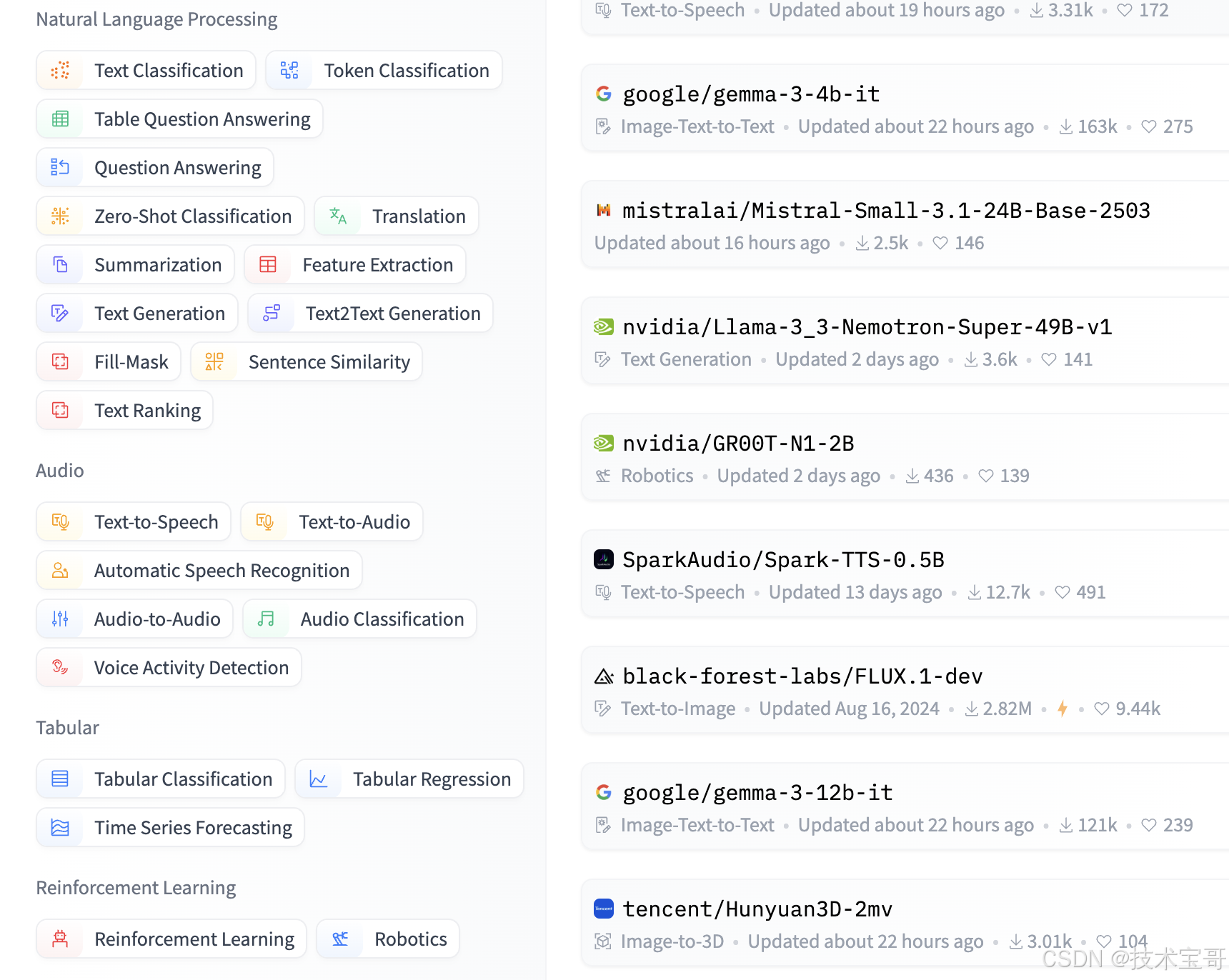Click the Summarization icon

coord(61,264)
